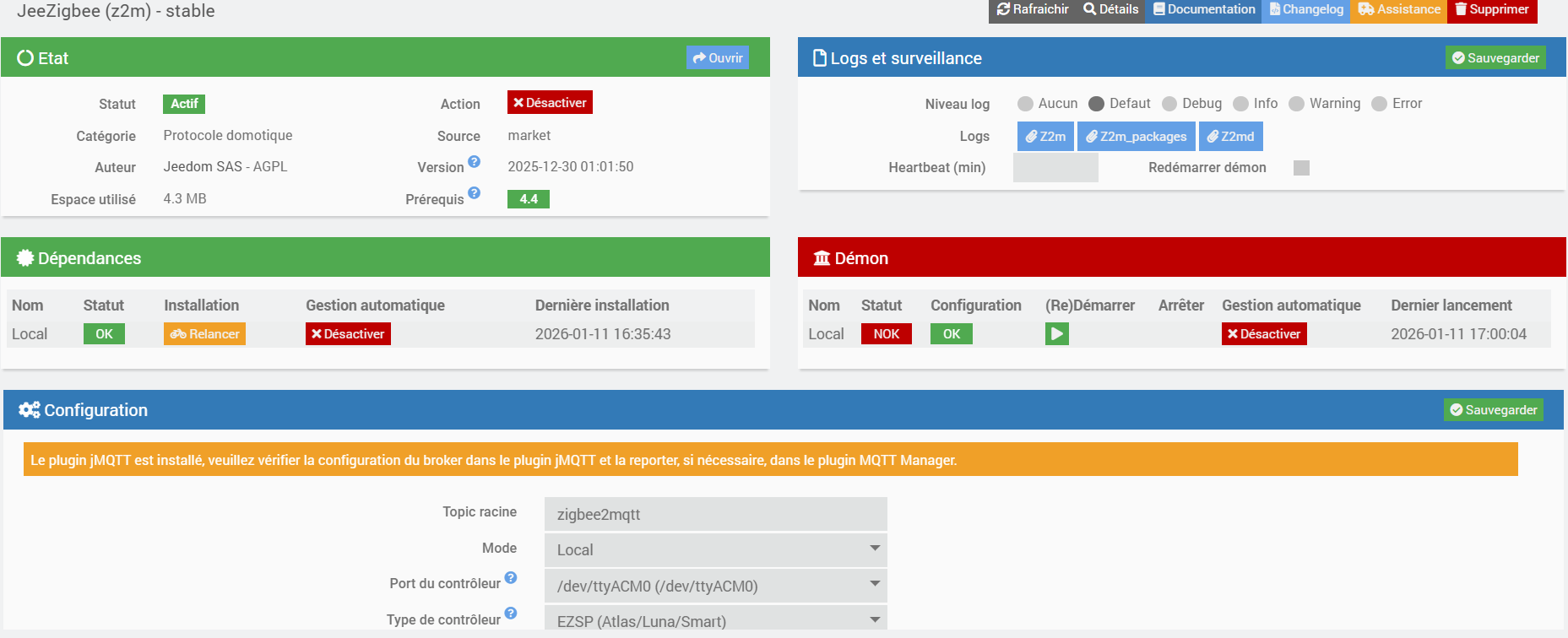Image resolution: width=1568 pixels, height=638 pixels.
Task: Click the green daemon start play icon
Action: (x=1056, y=334)
